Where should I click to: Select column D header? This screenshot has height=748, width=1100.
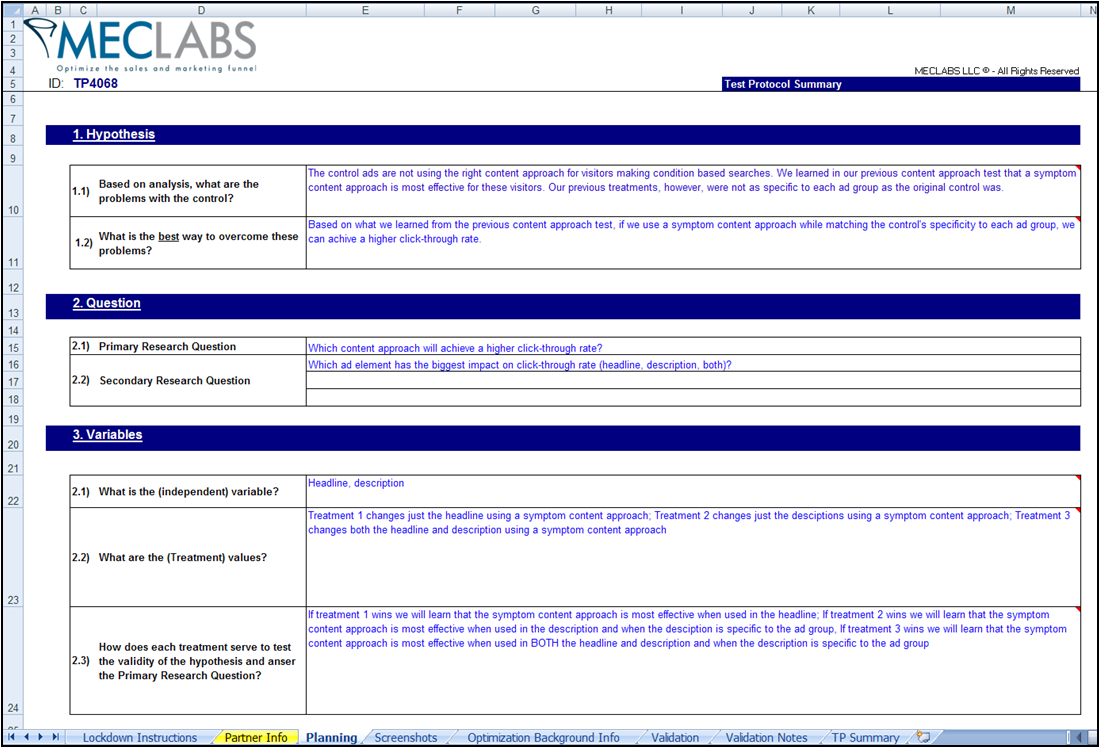[201, 10]
